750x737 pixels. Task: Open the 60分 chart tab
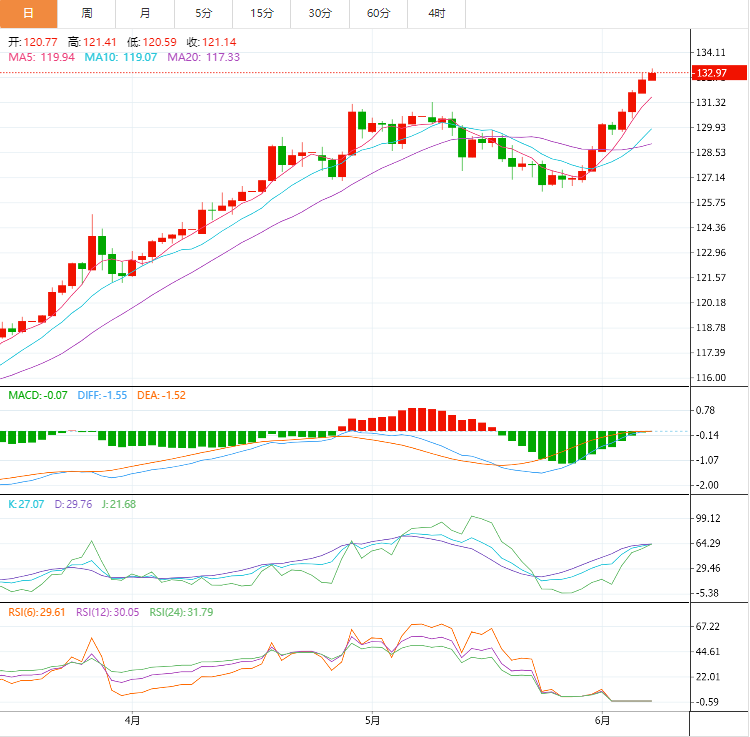379,13
